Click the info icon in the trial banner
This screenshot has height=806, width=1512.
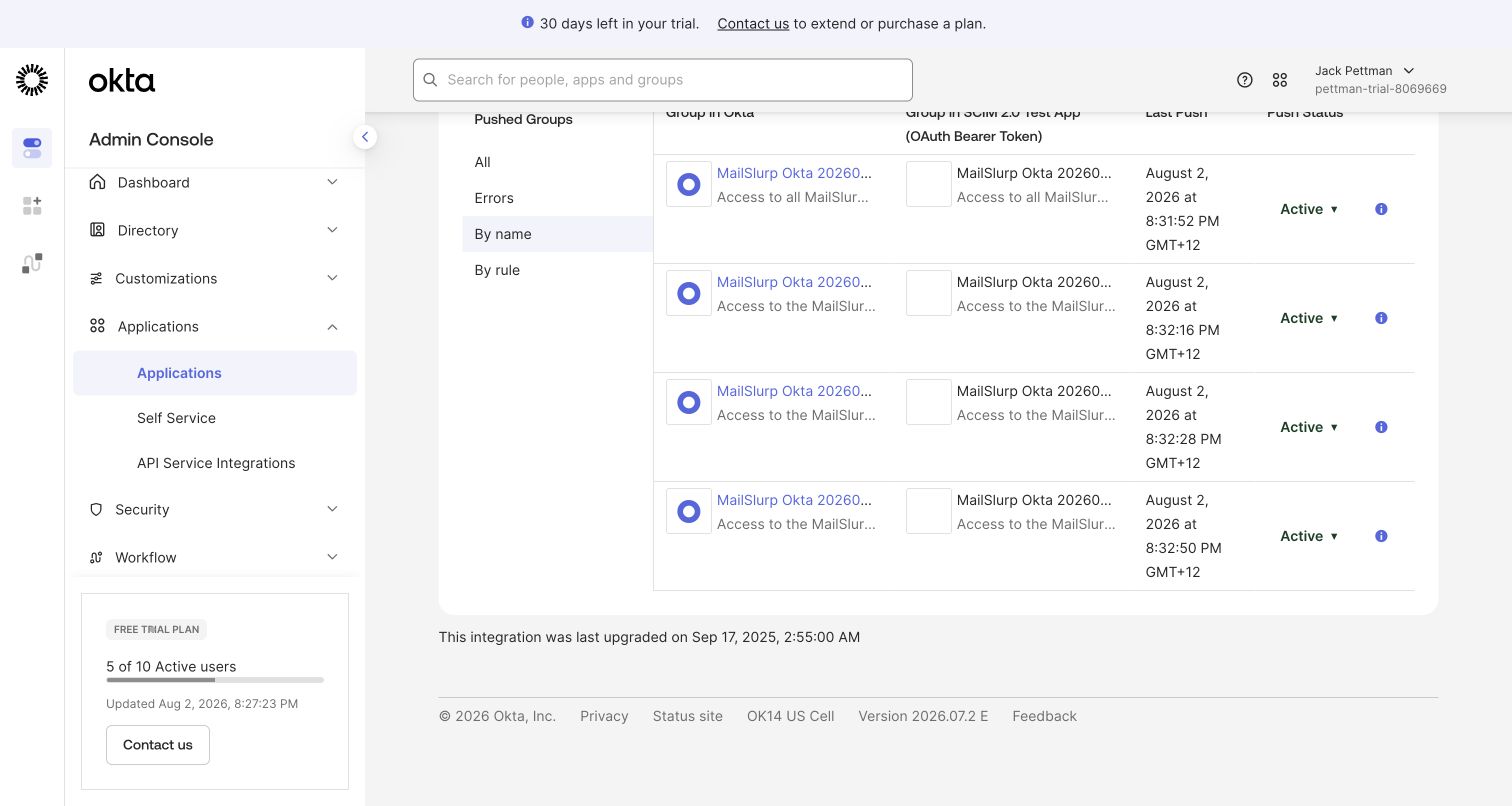pyautogui.click(x=528, y=22)
